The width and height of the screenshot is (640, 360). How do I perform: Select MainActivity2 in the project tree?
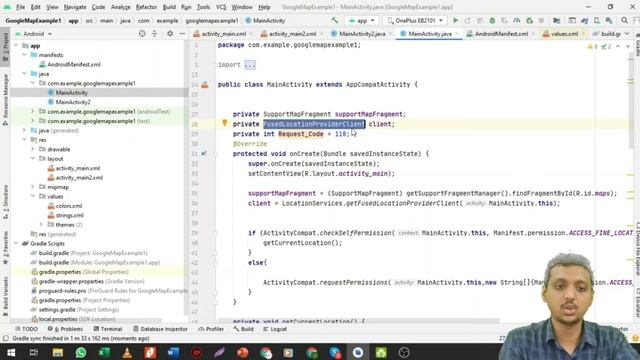click(73, 102)
